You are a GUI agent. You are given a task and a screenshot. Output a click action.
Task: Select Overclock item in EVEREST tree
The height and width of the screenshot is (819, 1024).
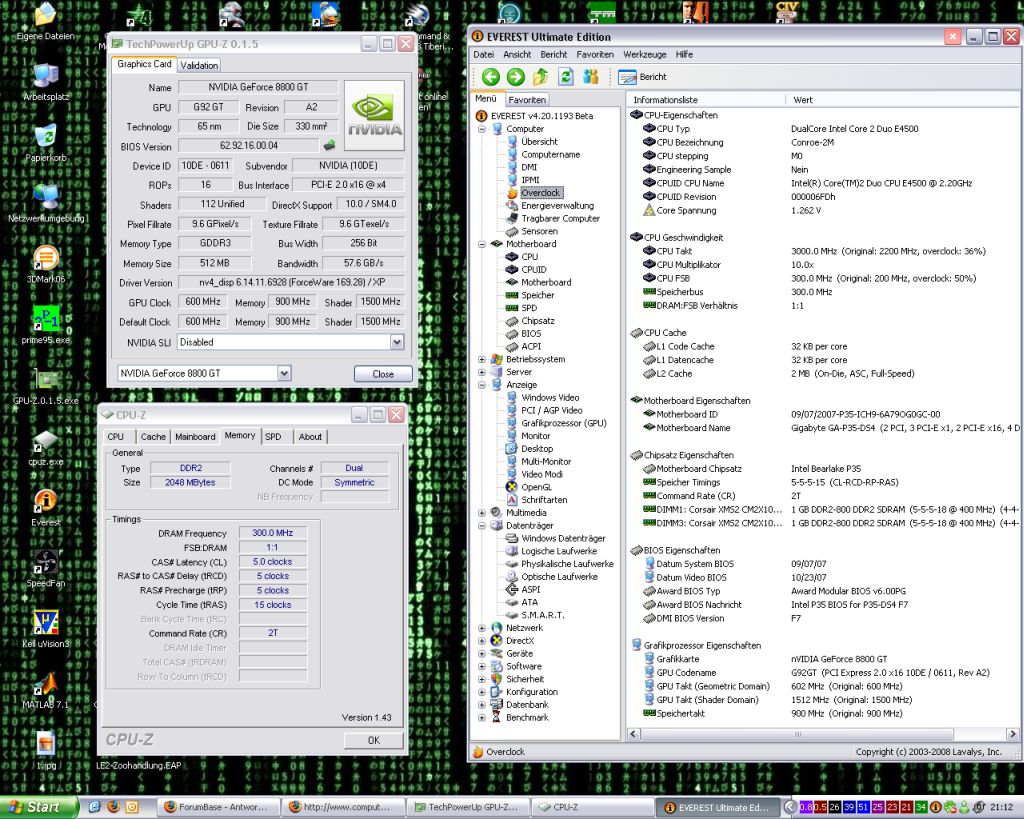(541, 193)
